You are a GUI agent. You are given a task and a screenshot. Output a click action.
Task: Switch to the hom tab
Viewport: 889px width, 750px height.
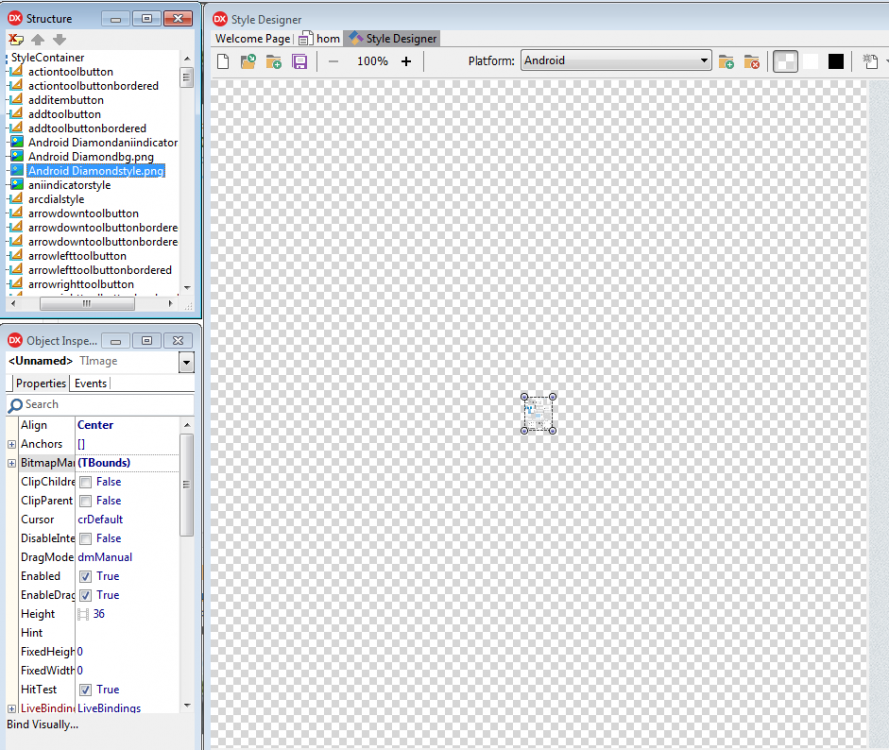[x=320, y=39]
